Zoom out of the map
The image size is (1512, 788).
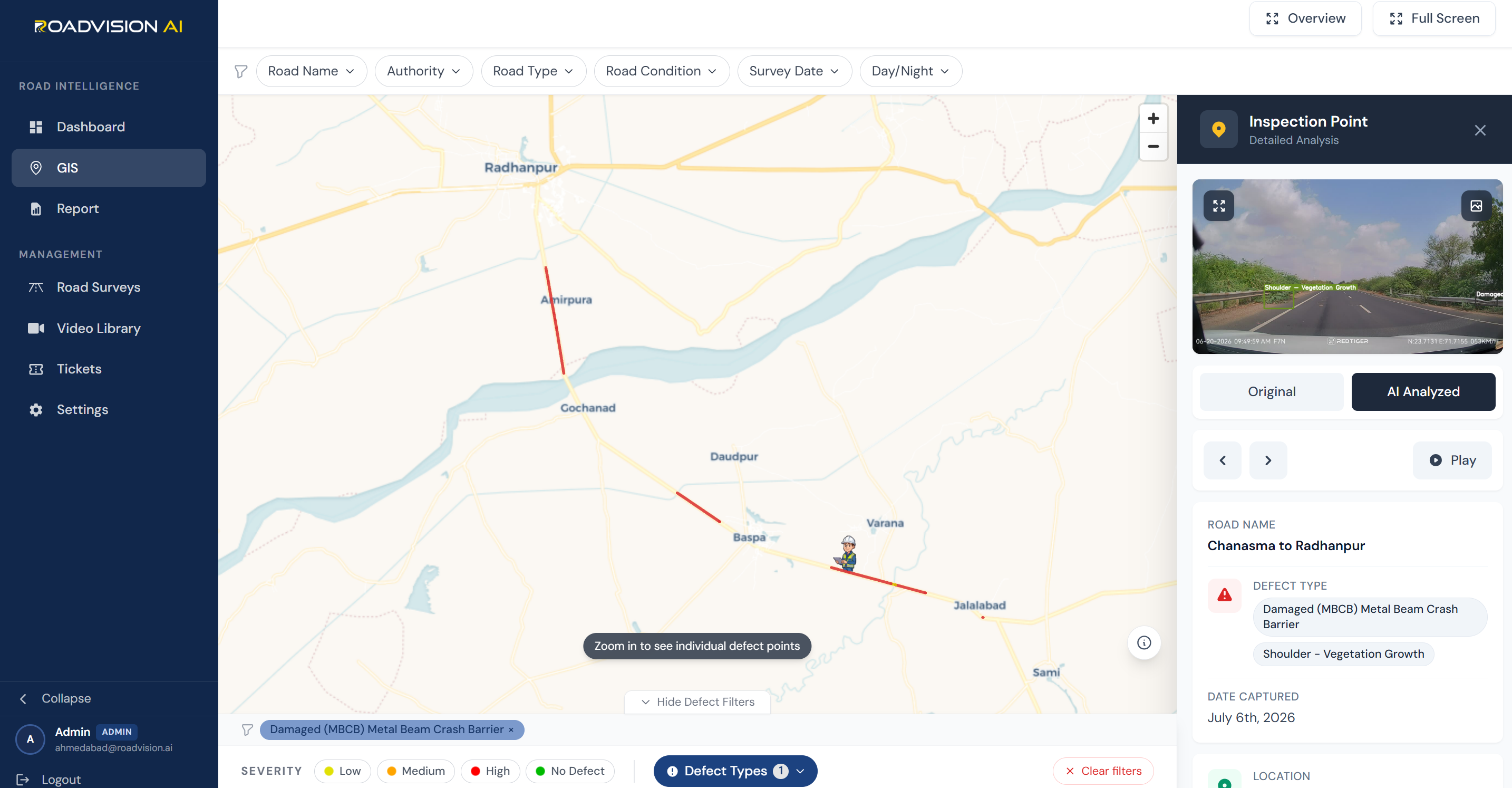click(1153, 146)
